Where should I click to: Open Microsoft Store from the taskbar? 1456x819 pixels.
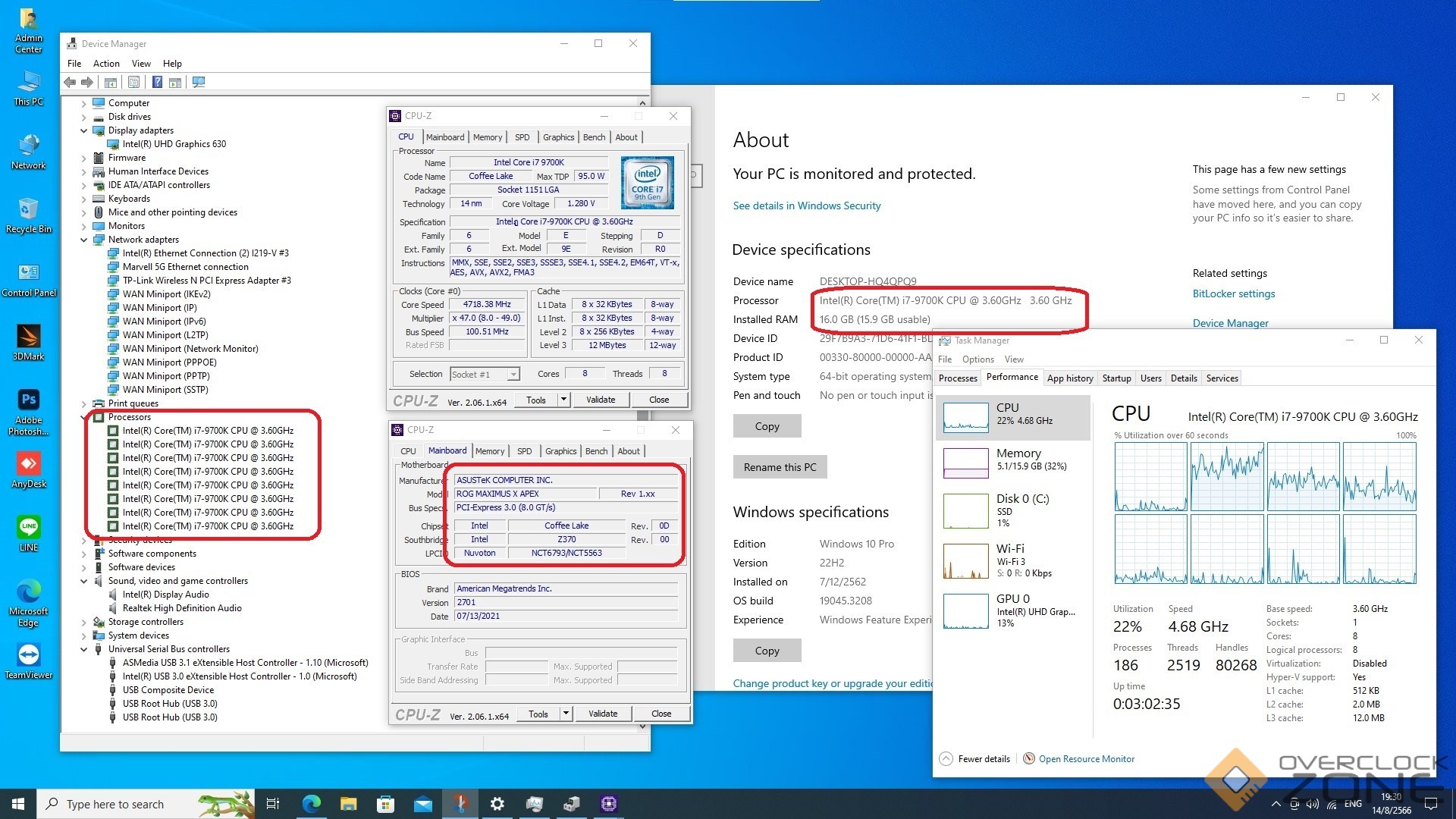click(x=385, y=804)
